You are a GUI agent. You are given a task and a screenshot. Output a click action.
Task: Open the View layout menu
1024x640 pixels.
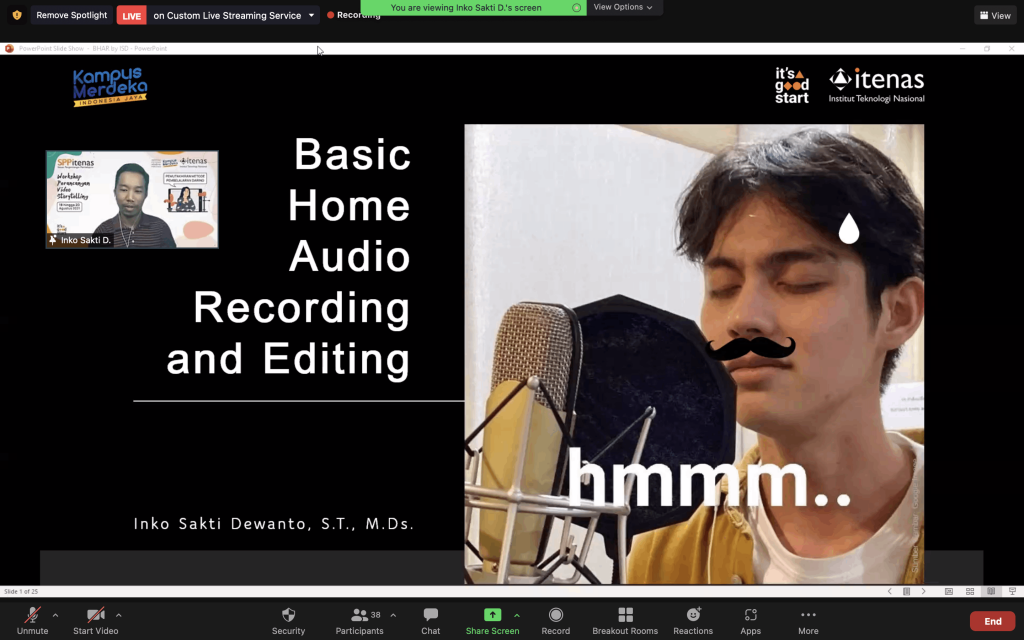click(x=994, y=15)
